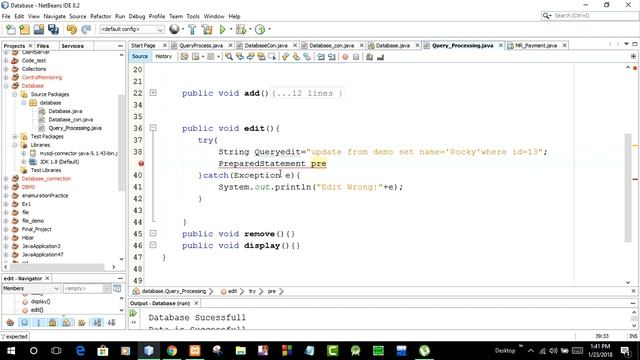Click the Save All toolbar icon
Screen dimensions: 640x360
[x=53, y=29]
